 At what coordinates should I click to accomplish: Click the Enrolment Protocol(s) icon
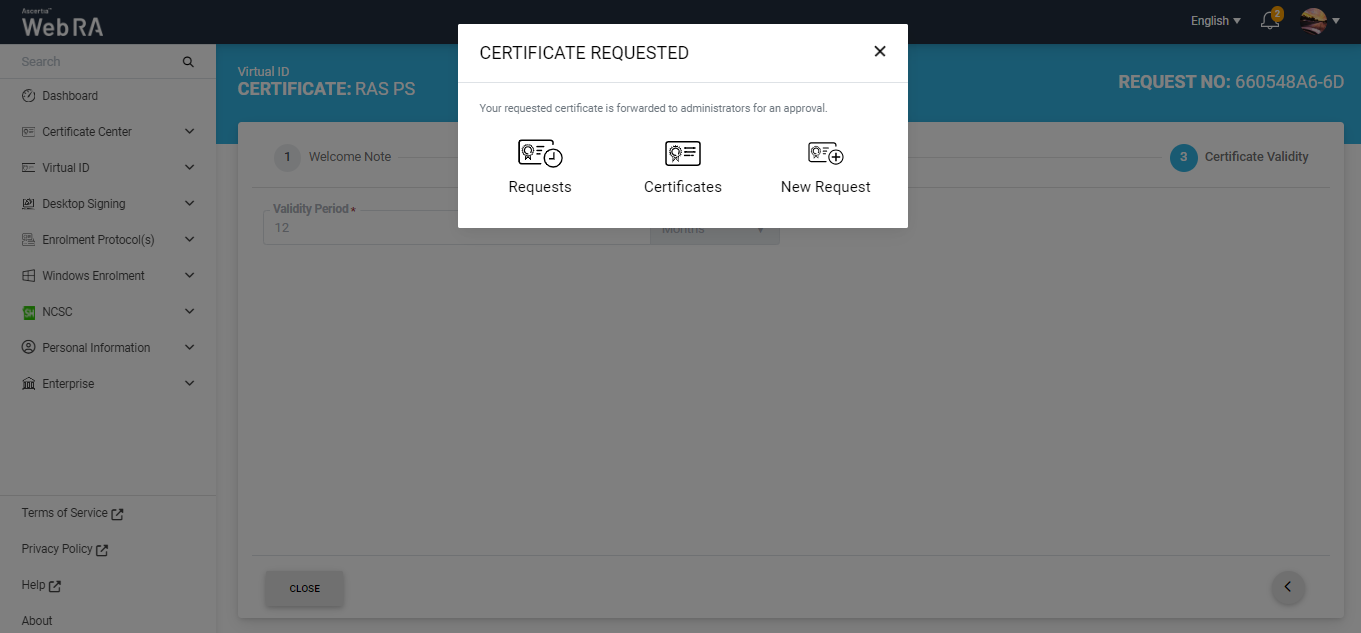(x=28, y=240)
